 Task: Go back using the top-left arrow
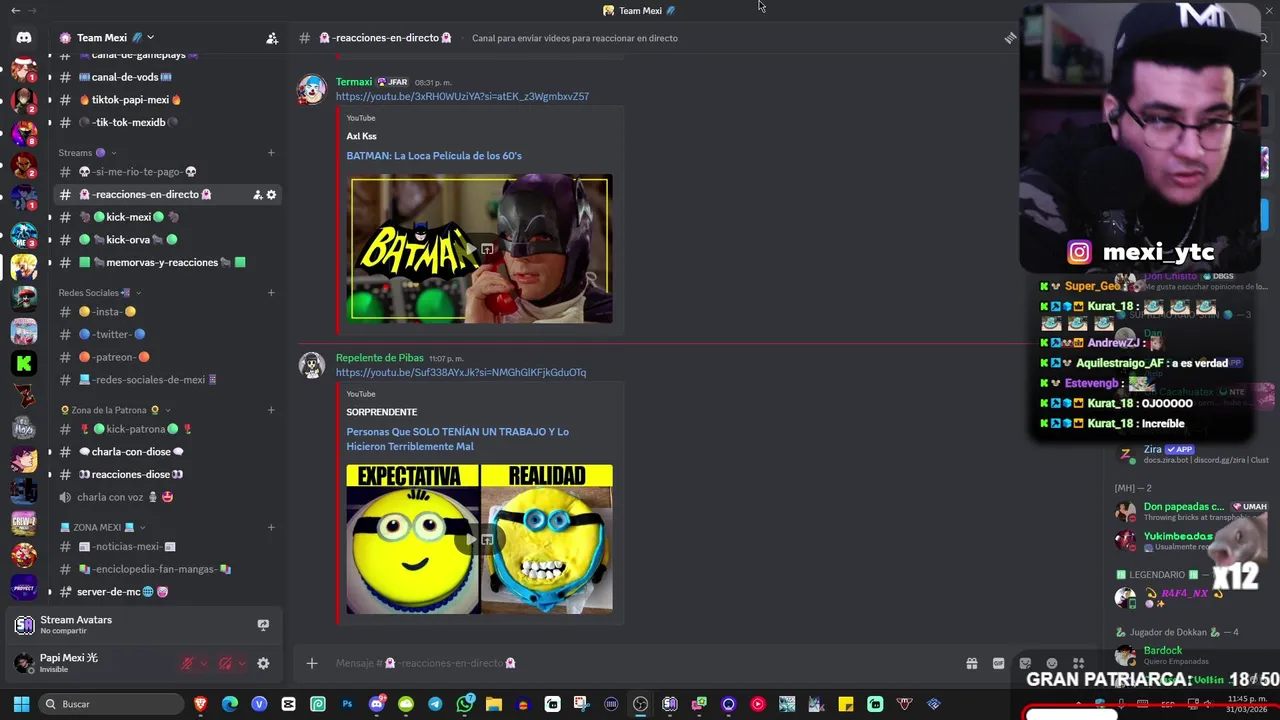click(15, 10)
